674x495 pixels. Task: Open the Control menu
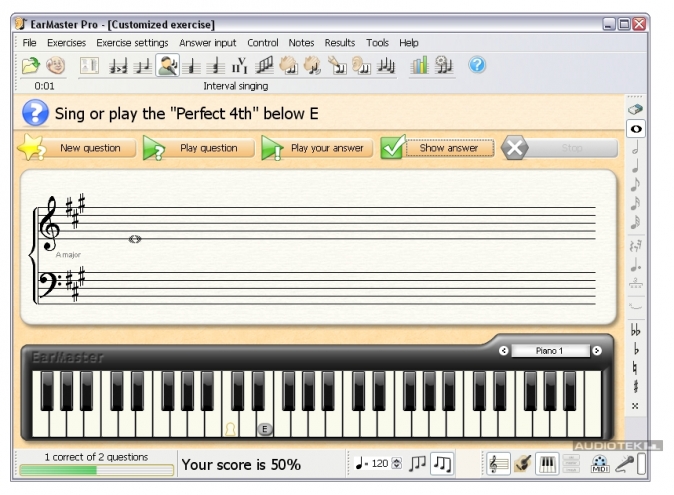(x=263, y=43)
